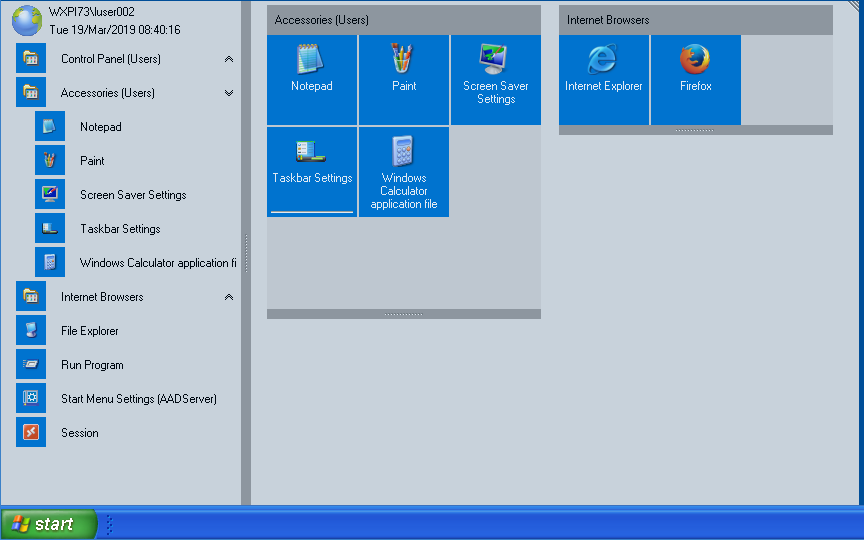Open the Notepad tile in Accessories panel
The image size is (864, 540).
coord(312,80)
